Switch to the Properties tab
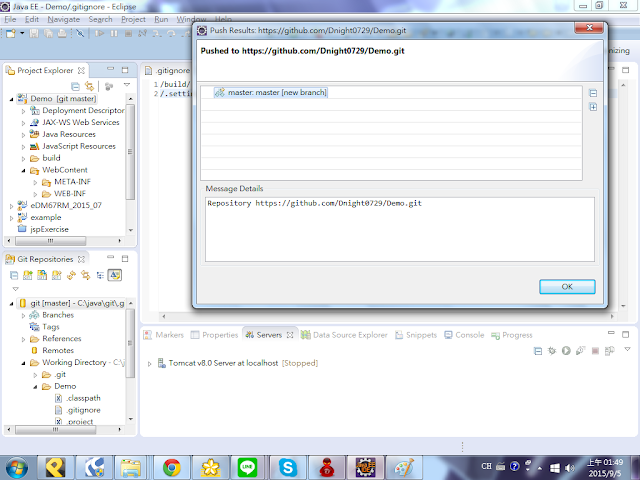This screenshot has height=480, width=640. (215, 335)
